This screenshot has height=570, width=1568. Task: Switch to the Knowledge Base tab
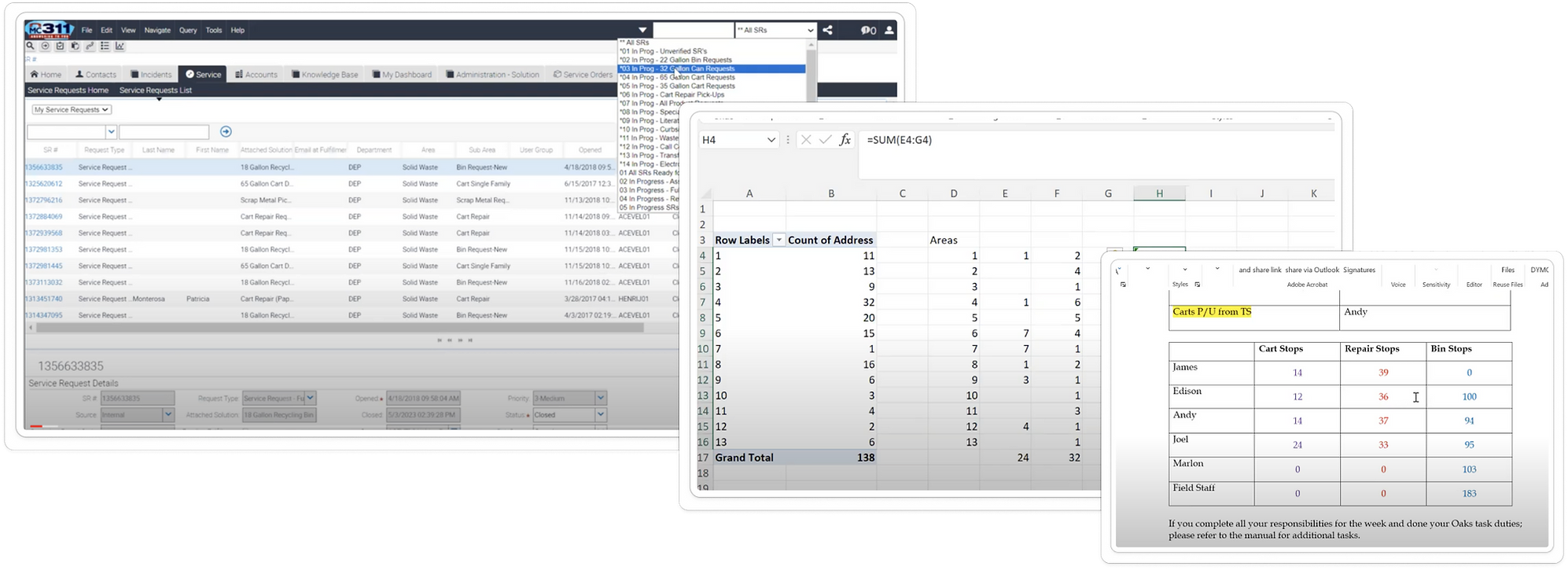[325, 75]
